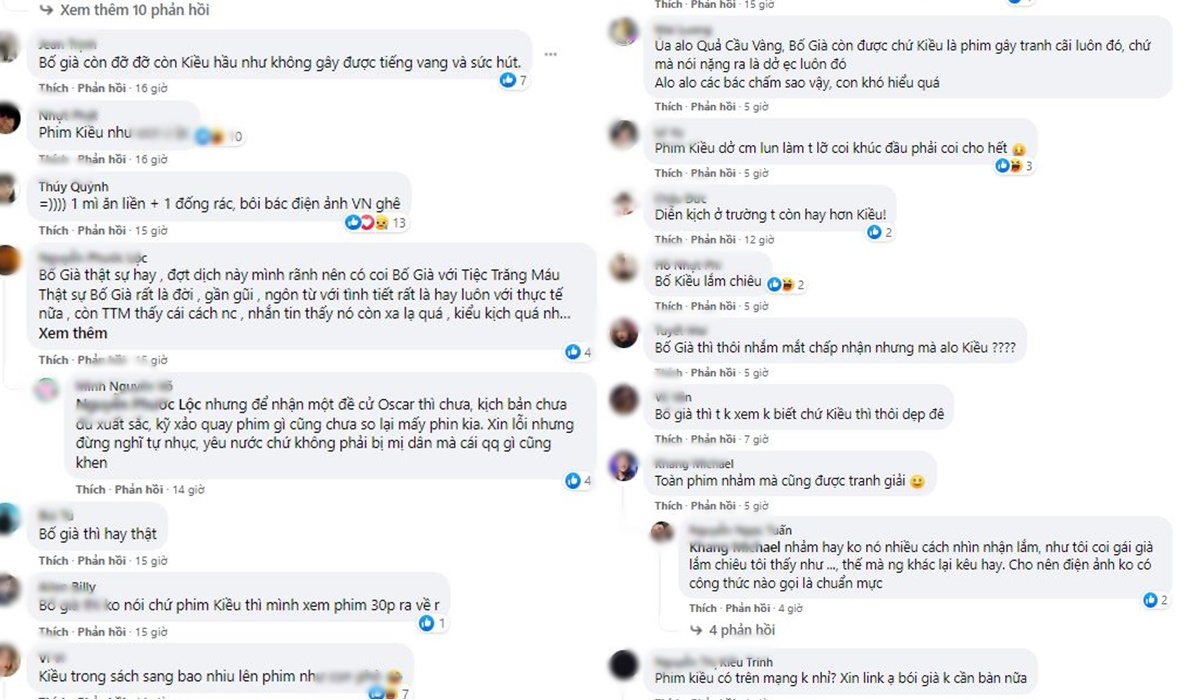Expand '4 phản hồi' reply thread
Viewport: 1200px width, 700px height.
pyautogui.click(x=741, y=631)
